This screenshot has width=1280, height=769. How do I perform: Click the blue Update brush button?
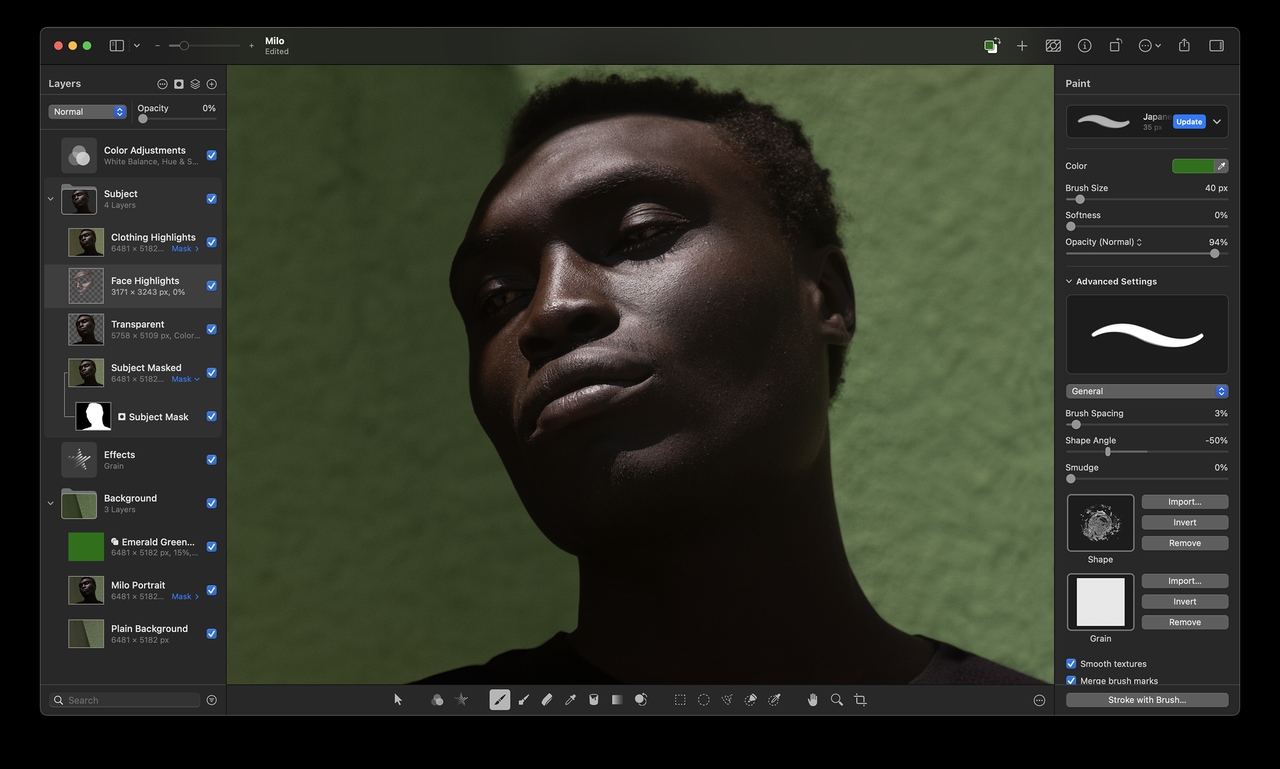pyautogui.click(x=1188, y=122)
